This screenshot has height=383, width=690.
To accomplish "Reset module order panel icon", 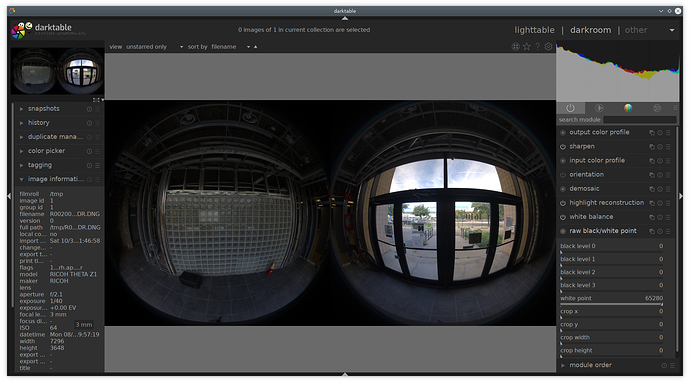I will point(664,365).
